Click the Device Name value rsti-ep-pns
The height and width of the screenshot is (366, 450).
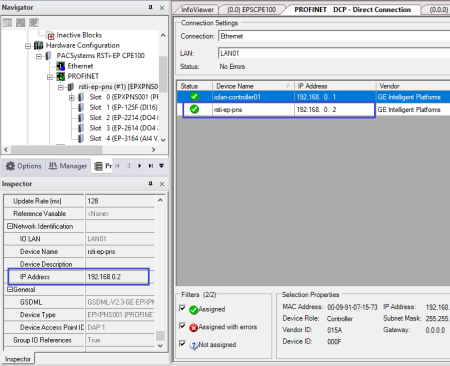point(120,252)
